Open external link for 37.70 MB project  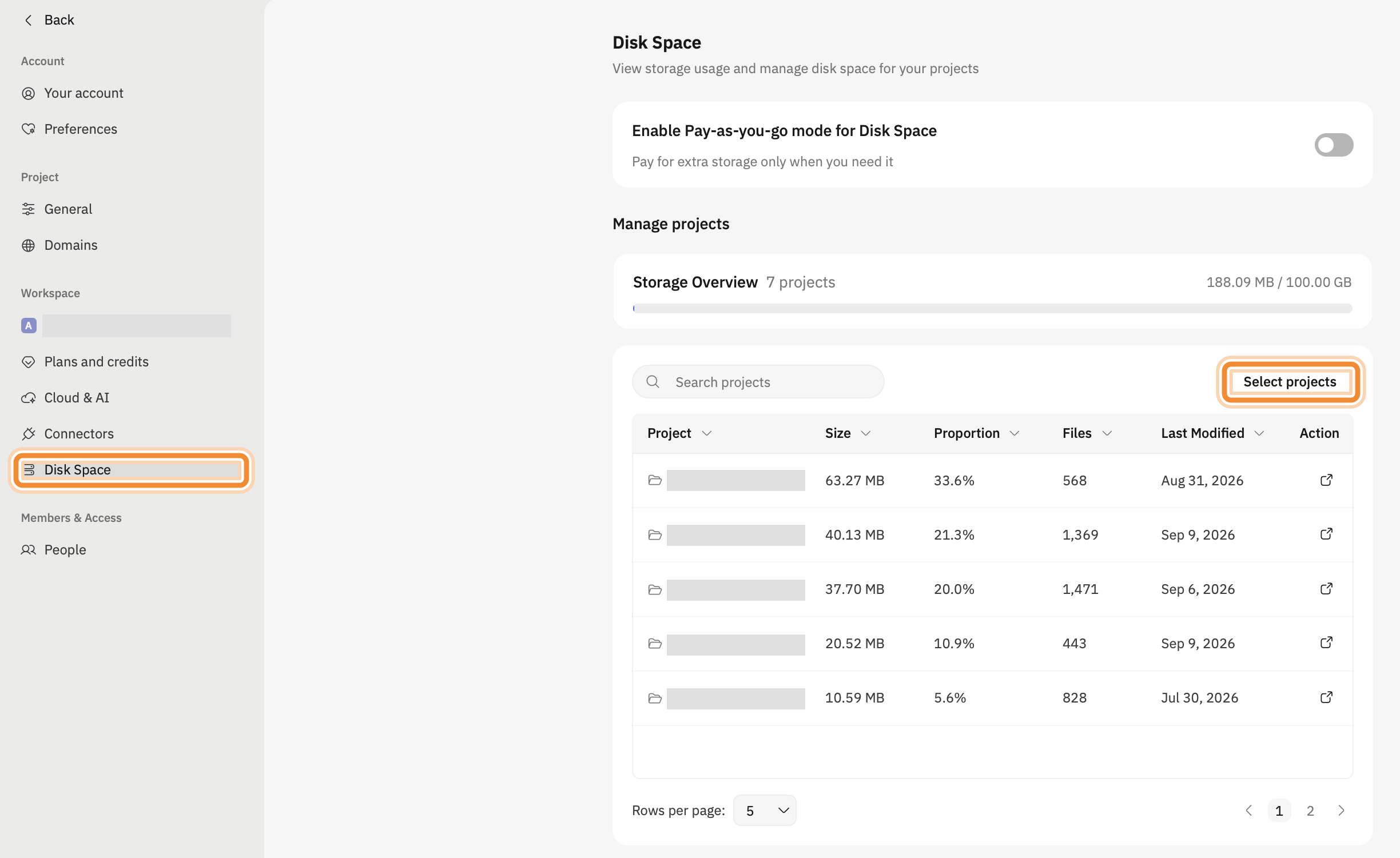1326,589
